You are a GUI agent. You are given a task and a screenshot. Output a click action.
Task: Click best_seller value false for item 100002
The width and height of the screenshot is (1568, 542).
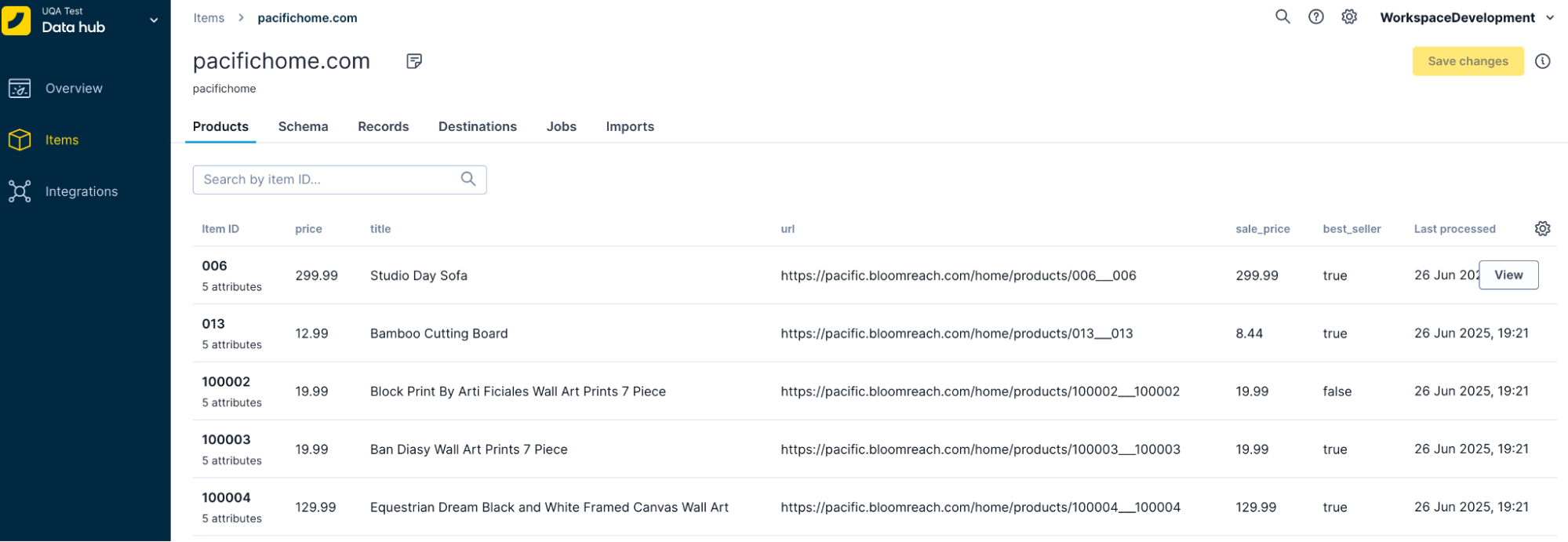[x=1337, y=392]
